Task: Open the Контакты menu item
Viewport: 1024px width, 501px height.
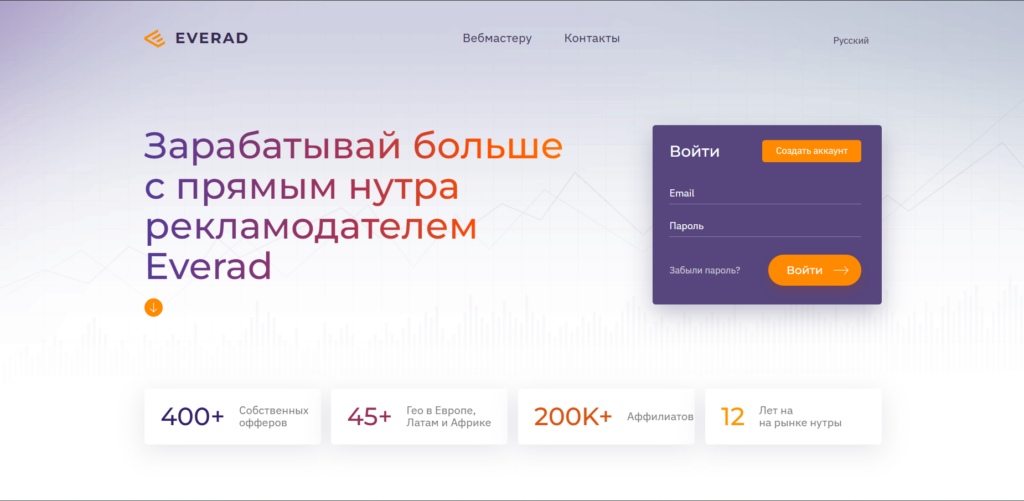Action: (592, 39)
